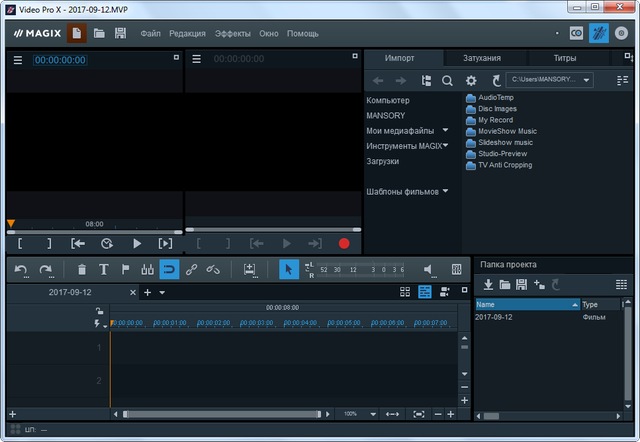Go up one folder level arrow
The image size is (640, 442).
pyautogui.click(x=496, y=81)
